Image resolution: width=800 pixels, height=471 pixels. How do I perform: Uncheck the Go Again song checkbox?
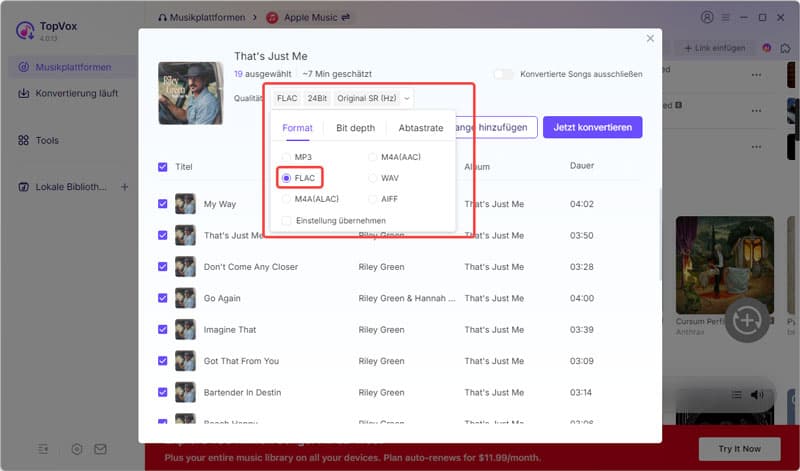click(163, 298)
